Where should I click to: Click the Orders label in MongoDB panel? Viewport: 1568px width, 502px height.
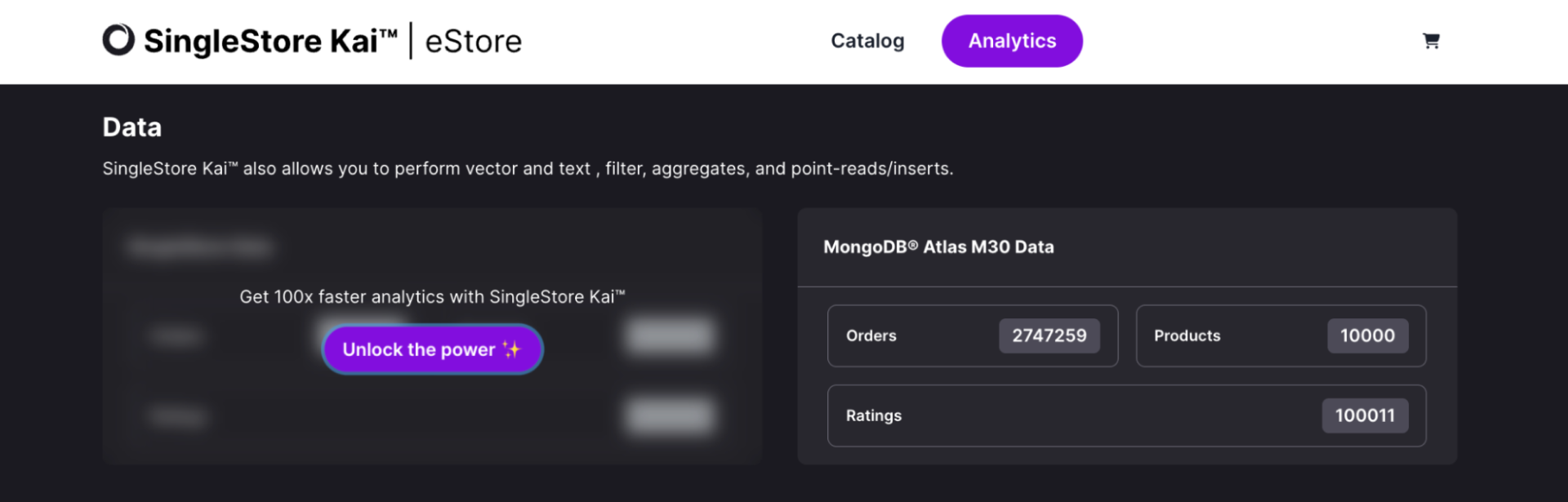[871, 335]
